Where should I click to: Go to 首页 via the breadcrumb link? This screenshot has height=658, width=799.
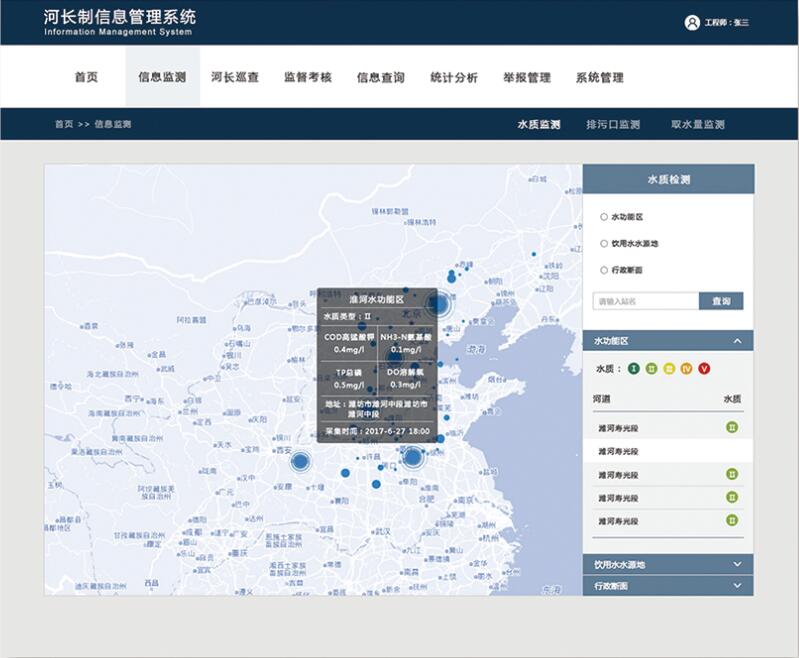(x=63, y=125)
